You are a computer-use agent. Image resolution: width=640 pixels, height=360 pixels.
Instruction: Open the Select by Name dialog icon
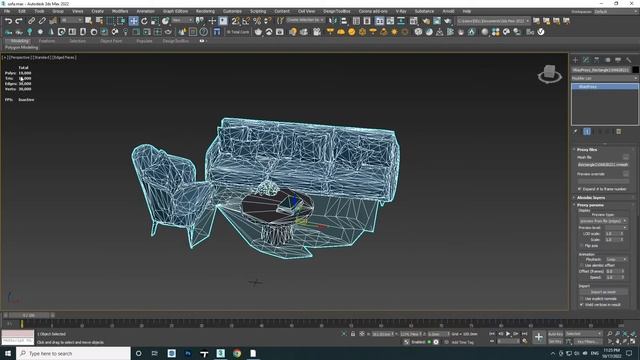99,21
